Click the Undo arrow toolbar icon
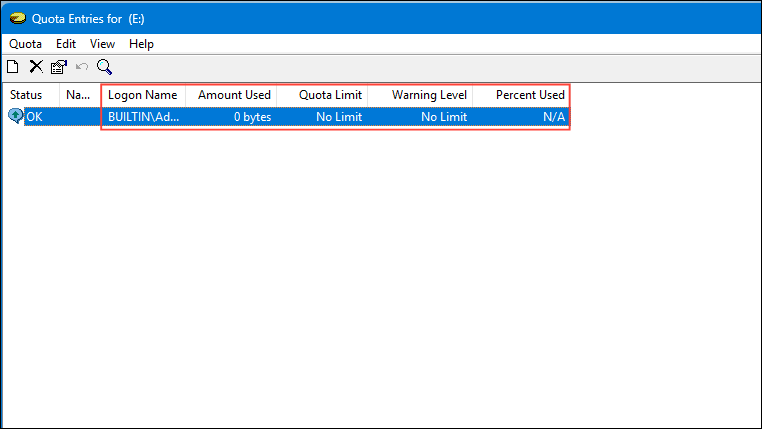This screenshot has height=429, width=762. (82, 67)
